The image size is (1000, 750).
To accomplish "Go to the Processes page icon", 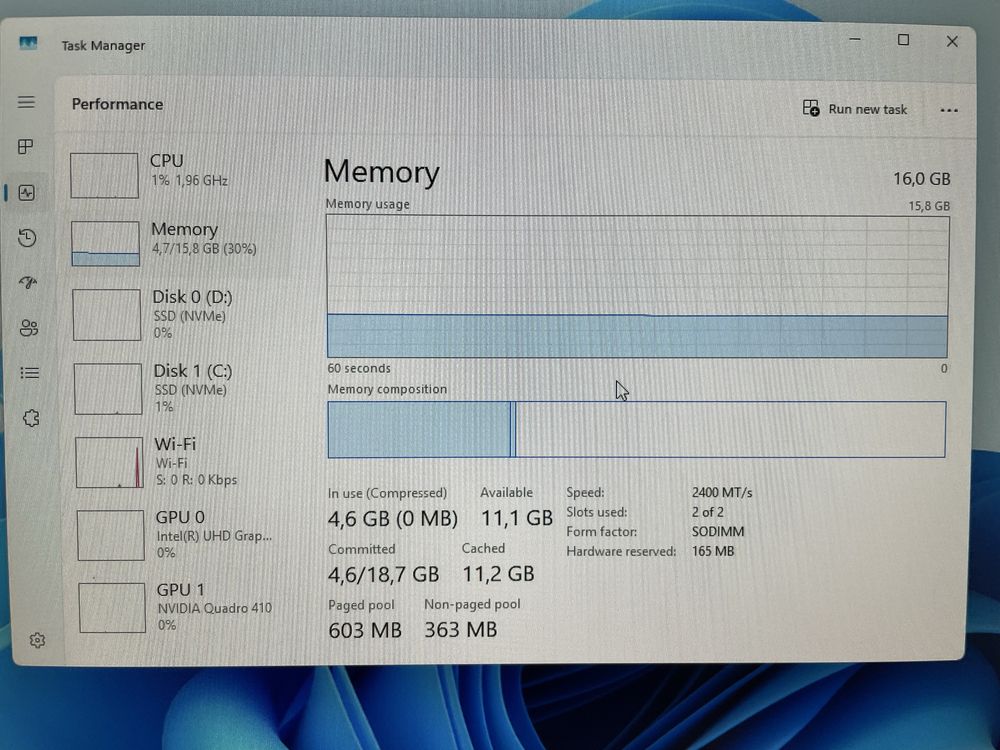I will [x=26, y=147].
